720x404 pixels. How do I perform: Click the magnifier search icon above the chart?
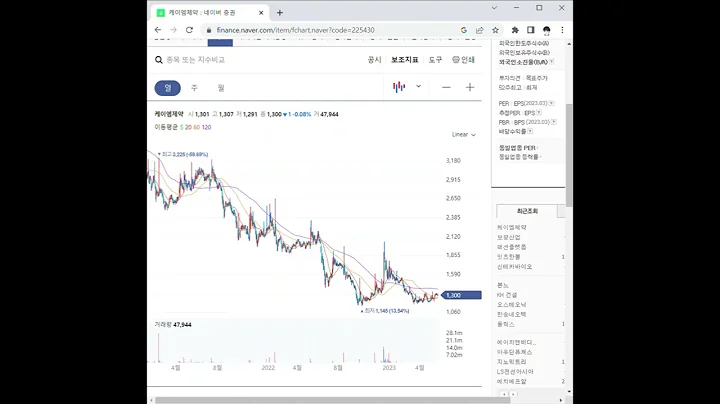coord(158,60)
